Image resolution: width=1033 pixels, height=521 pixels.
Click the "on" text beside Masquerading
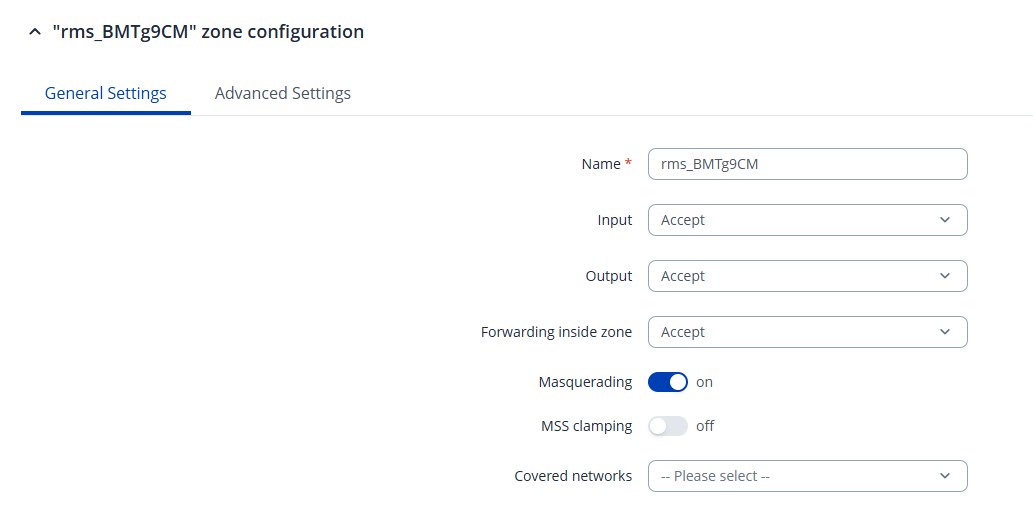(x=704, y=382)
